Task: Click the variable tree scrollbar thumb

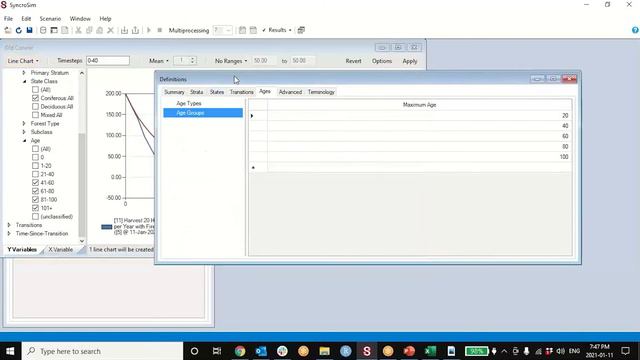Action: [x=82, y=184]
